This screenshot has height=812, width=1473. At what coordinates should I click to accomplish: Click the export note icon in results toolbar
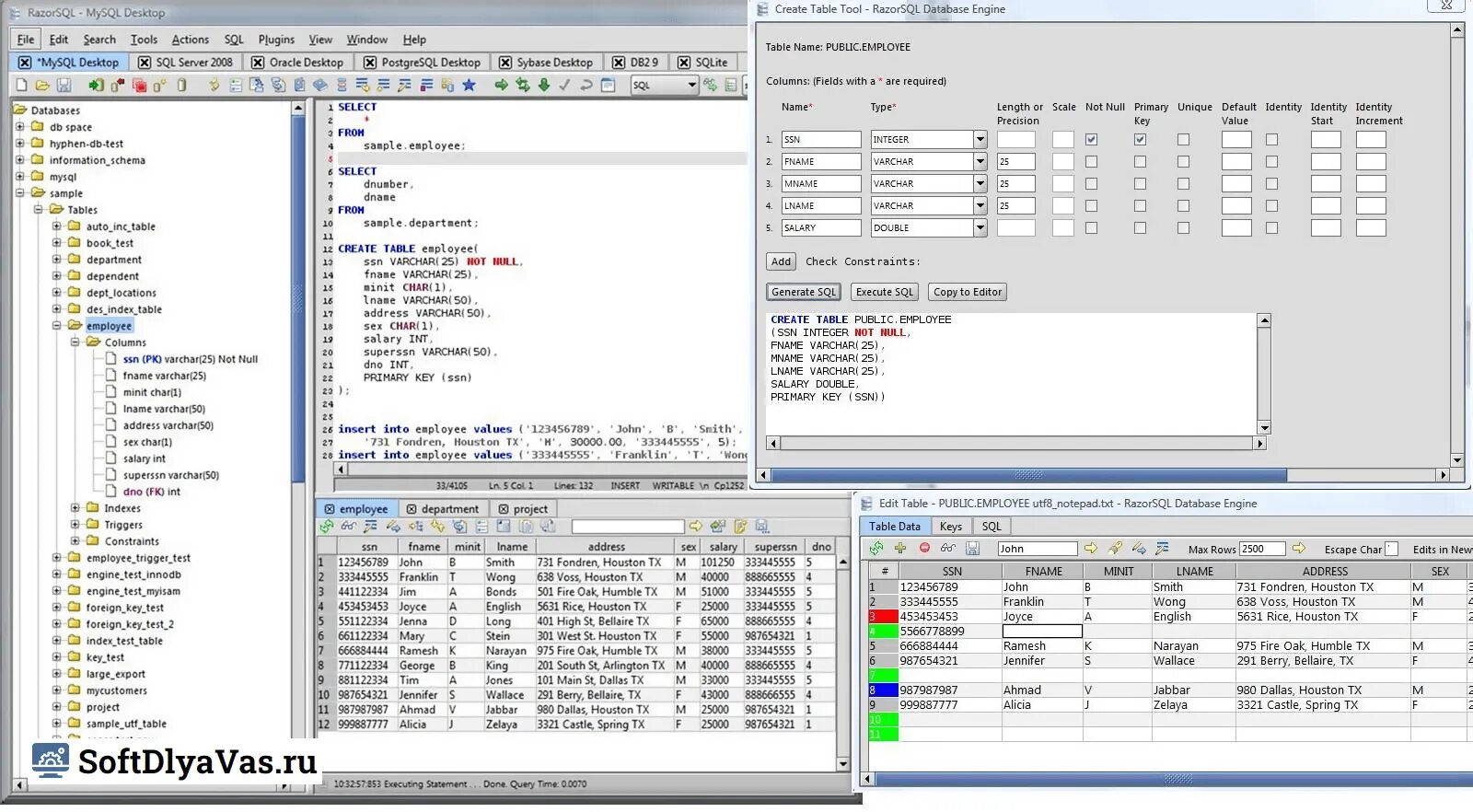[740, 527]
